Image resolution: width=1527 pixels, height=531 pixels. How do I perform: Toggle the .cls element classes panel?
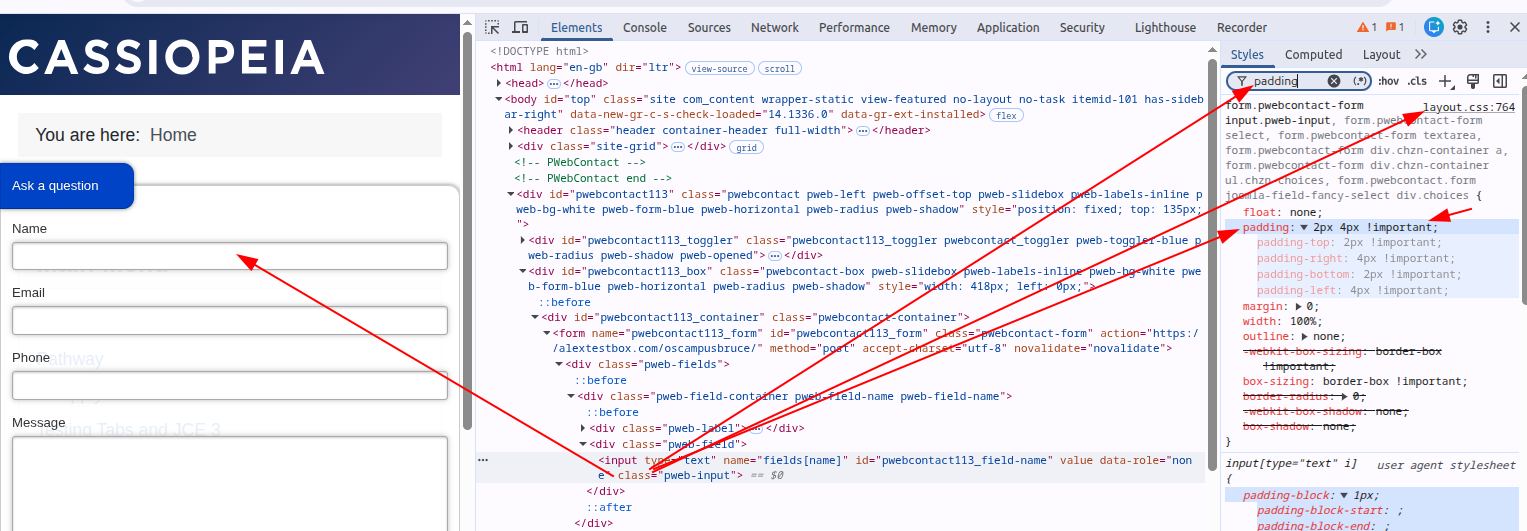point(1417,81)
